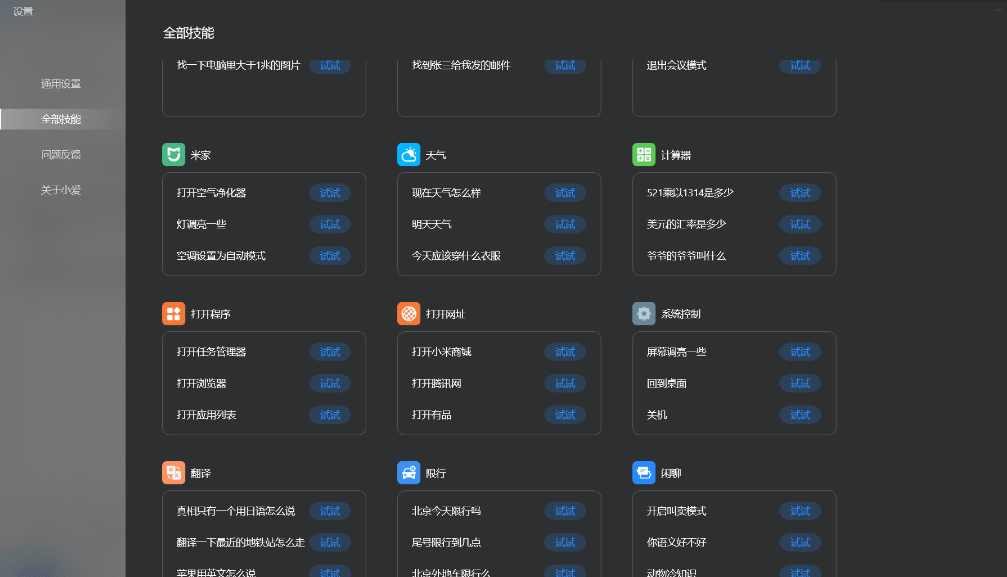Click the 系统控制 gear icon

(x=643, y=314)
